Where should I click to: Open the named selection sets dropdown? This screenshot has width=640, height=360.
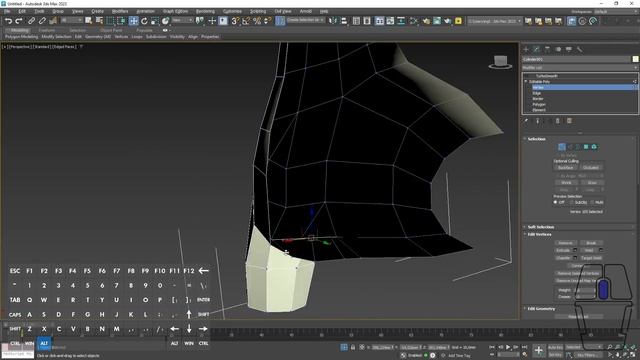tap(306, 20)
